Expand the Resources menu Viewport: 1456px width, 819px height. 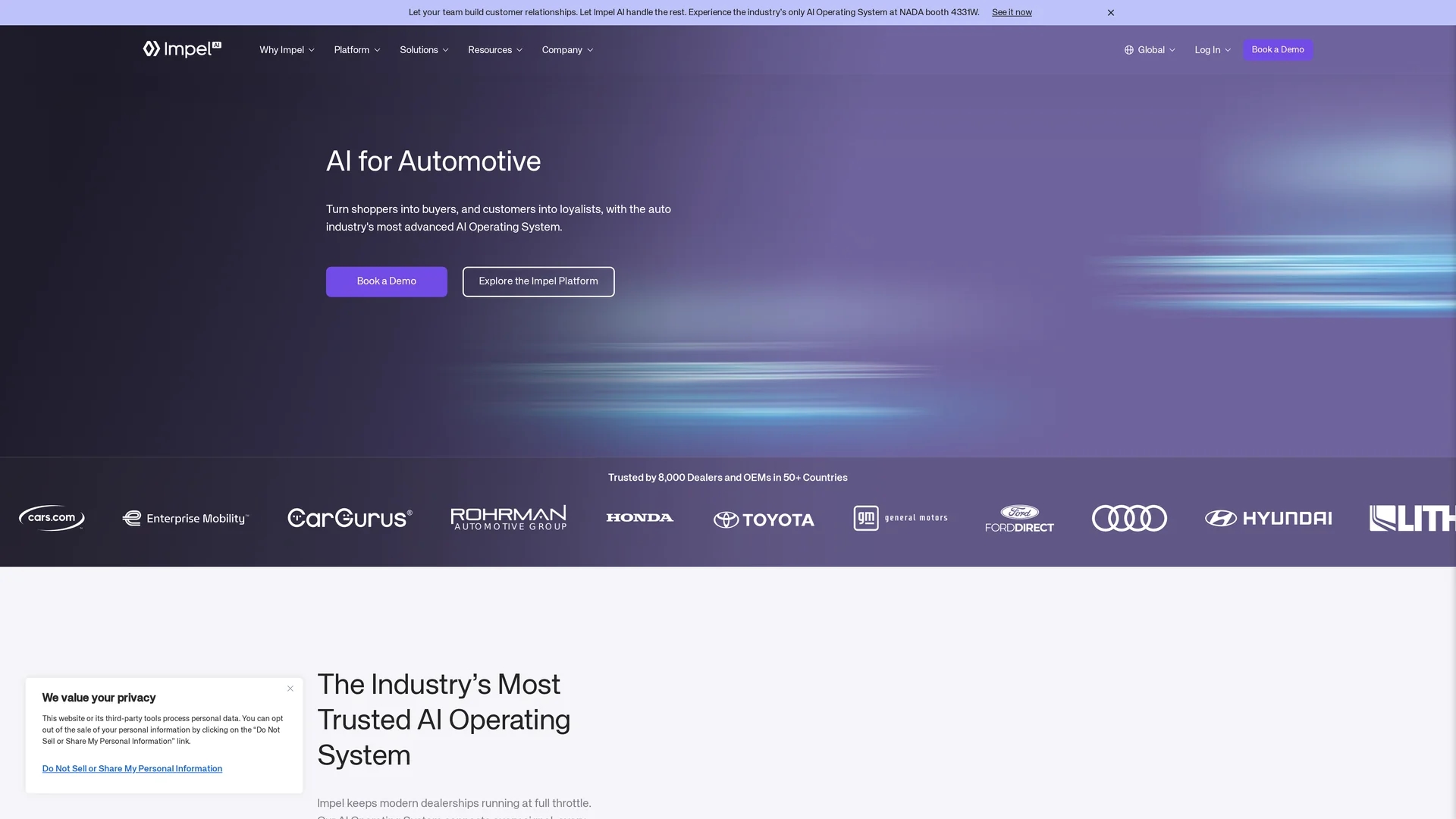[495, 50]
